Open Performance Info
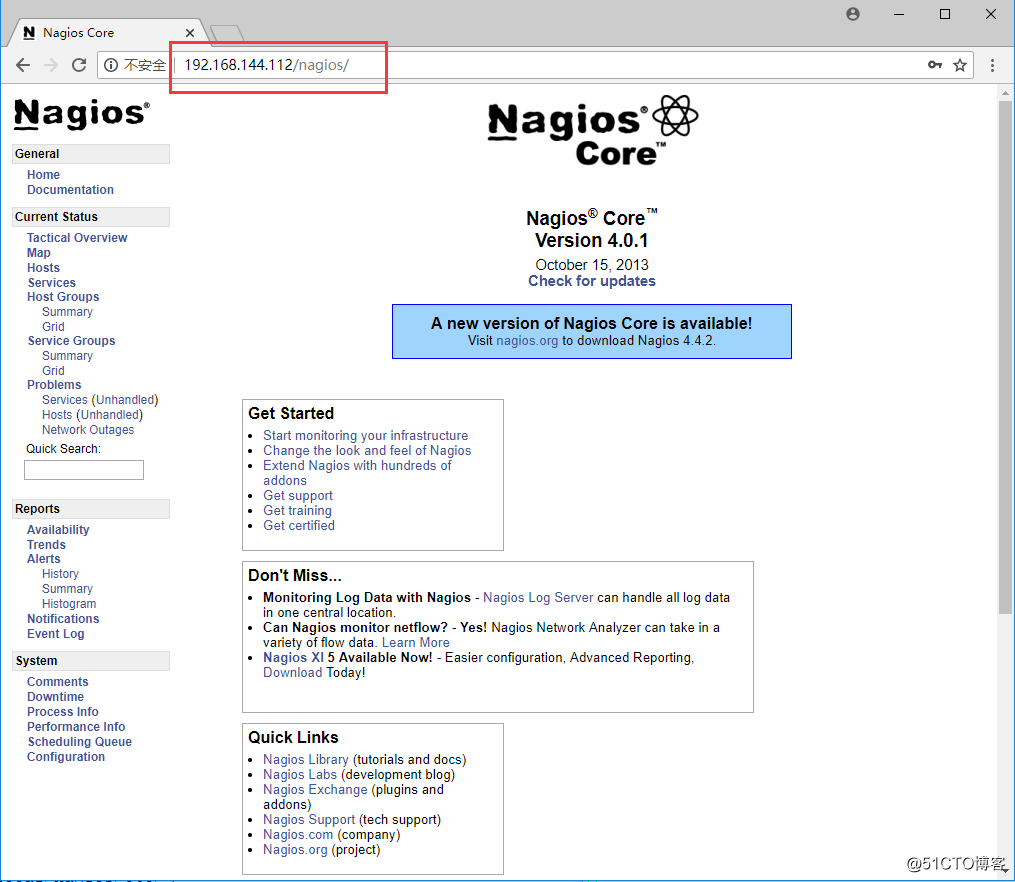The image size is (1015, 882). click(x=76, y=726)
